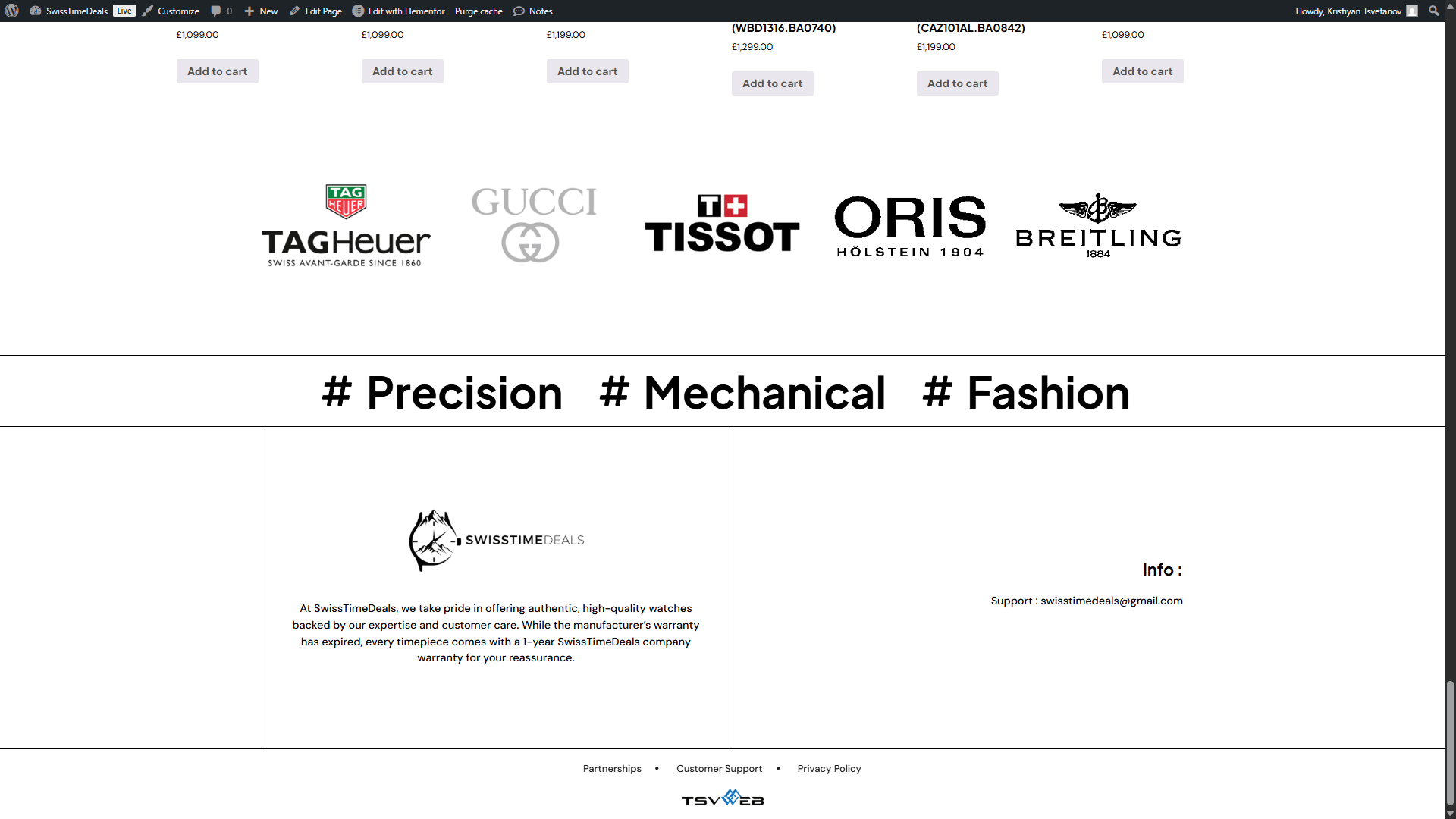
Task: Open the Privacy Policy footer link
Action: click(x=829, y=768)
